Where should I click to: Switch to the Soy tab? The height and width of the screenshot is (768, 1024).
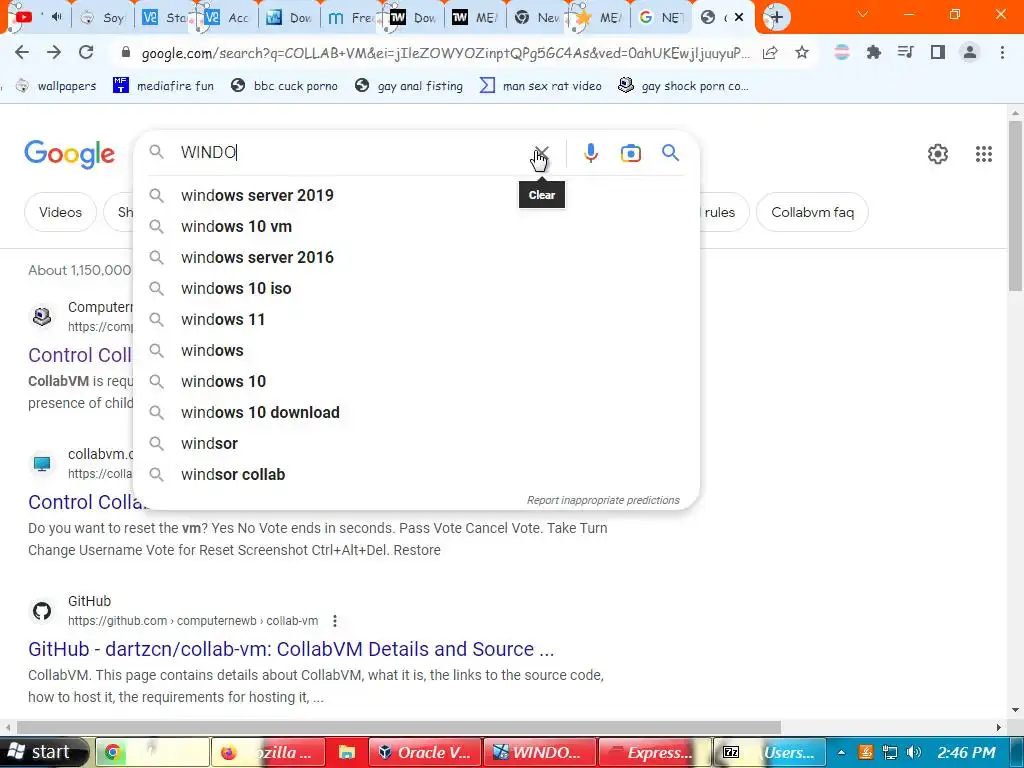click(x=103, y=18)
